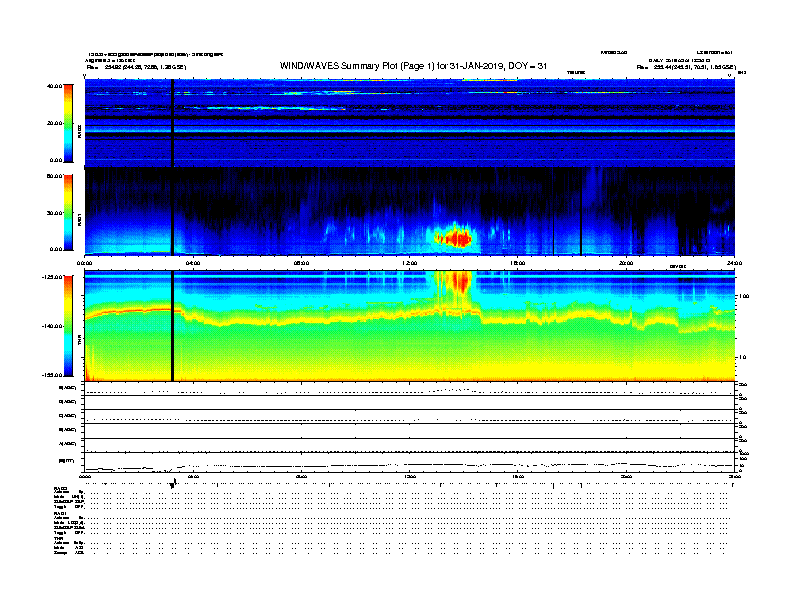Click the rotated RAD1 axis label beside spectrogram

pos(79,219)
